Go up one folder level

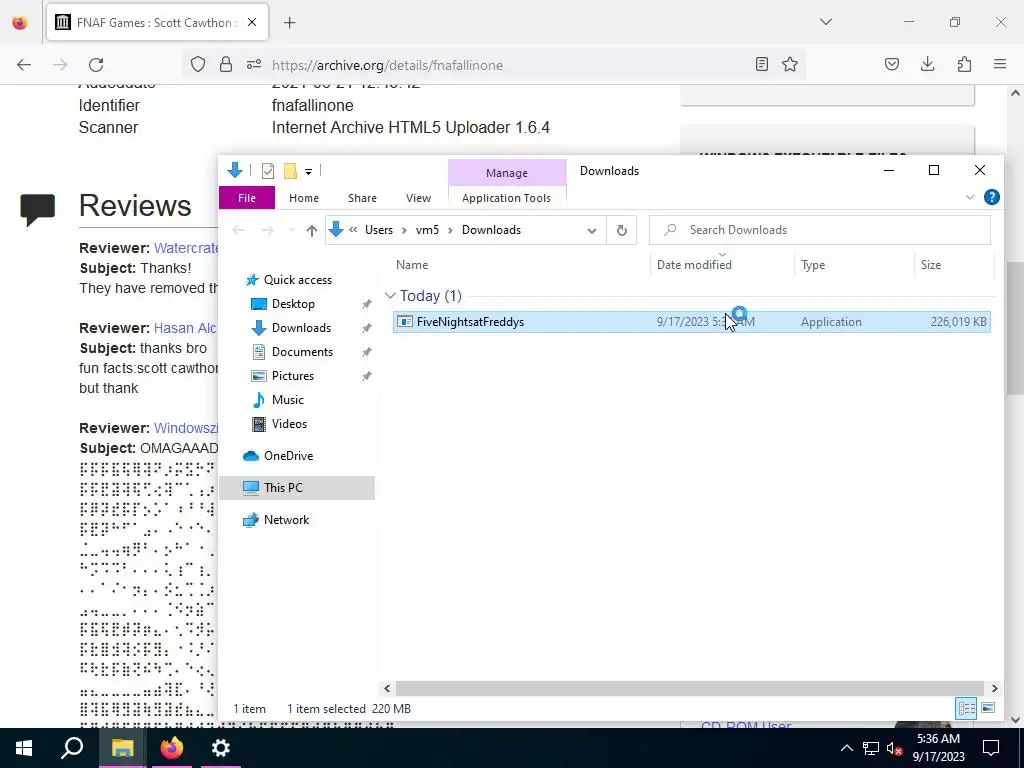click(x=312, y=231)
